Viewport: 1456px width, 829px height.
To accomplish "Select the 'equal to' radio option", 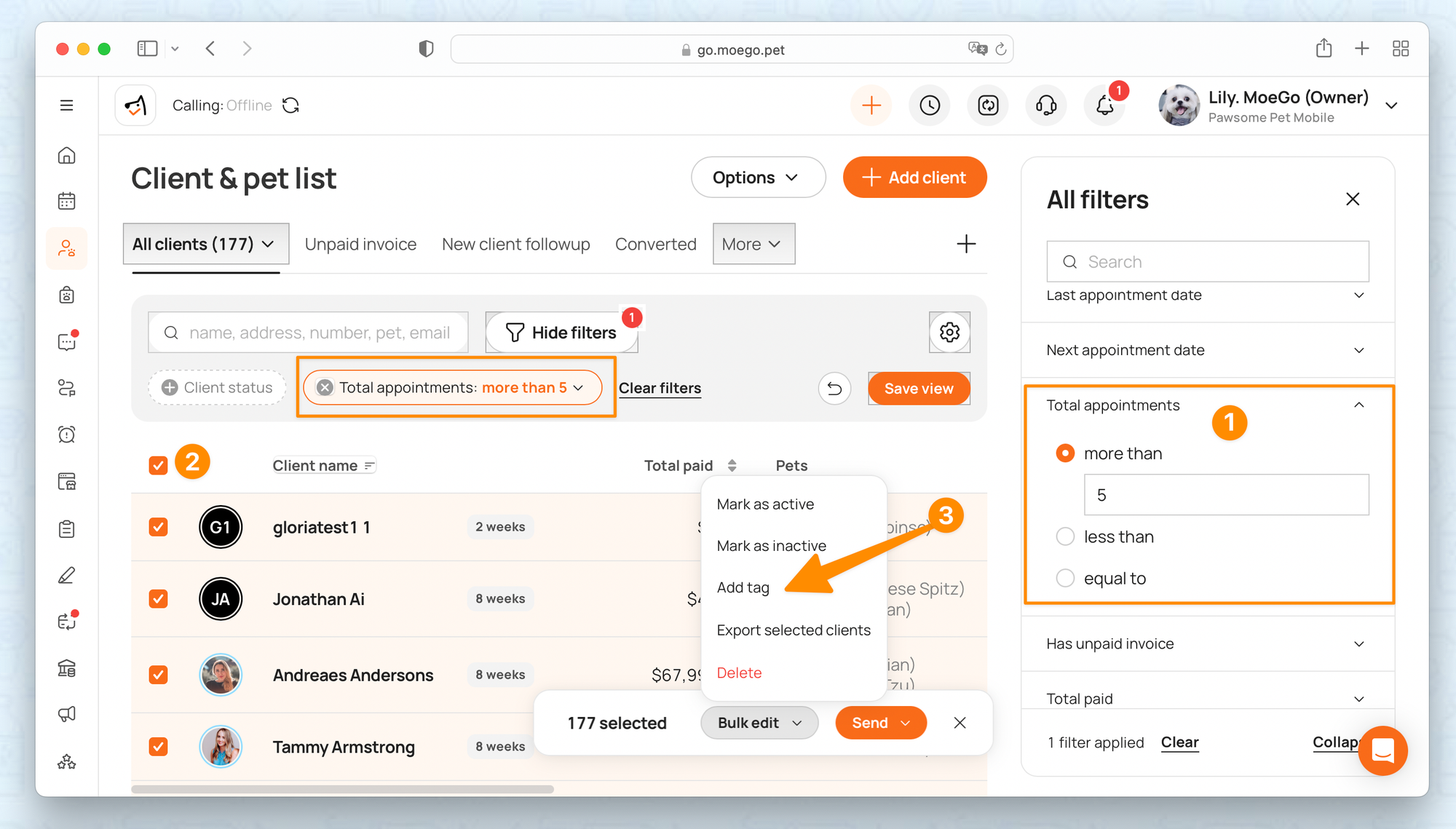I will click(1065, 579).
